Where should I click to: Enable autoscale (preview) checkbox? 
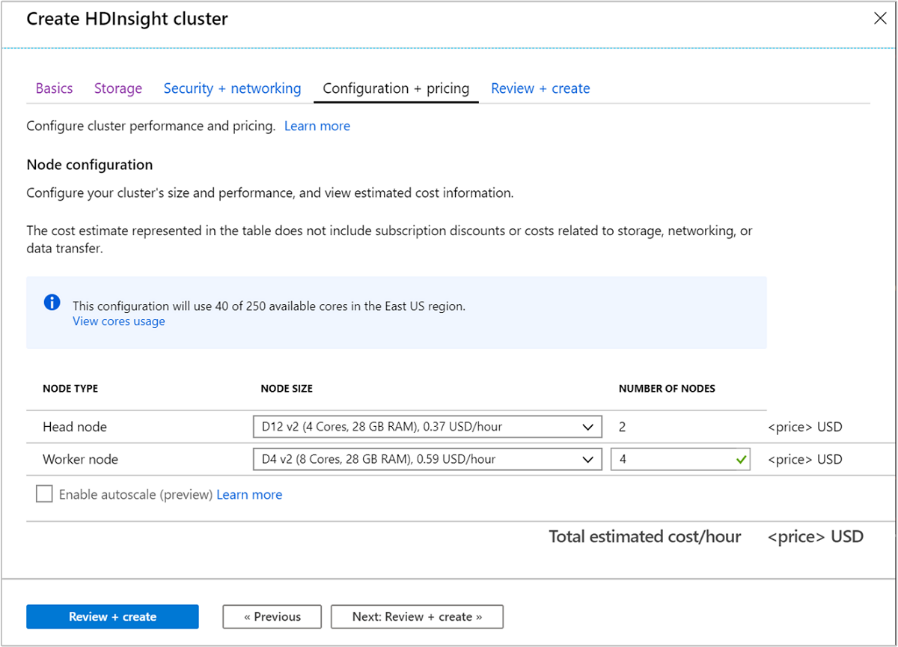coord(44,494)
